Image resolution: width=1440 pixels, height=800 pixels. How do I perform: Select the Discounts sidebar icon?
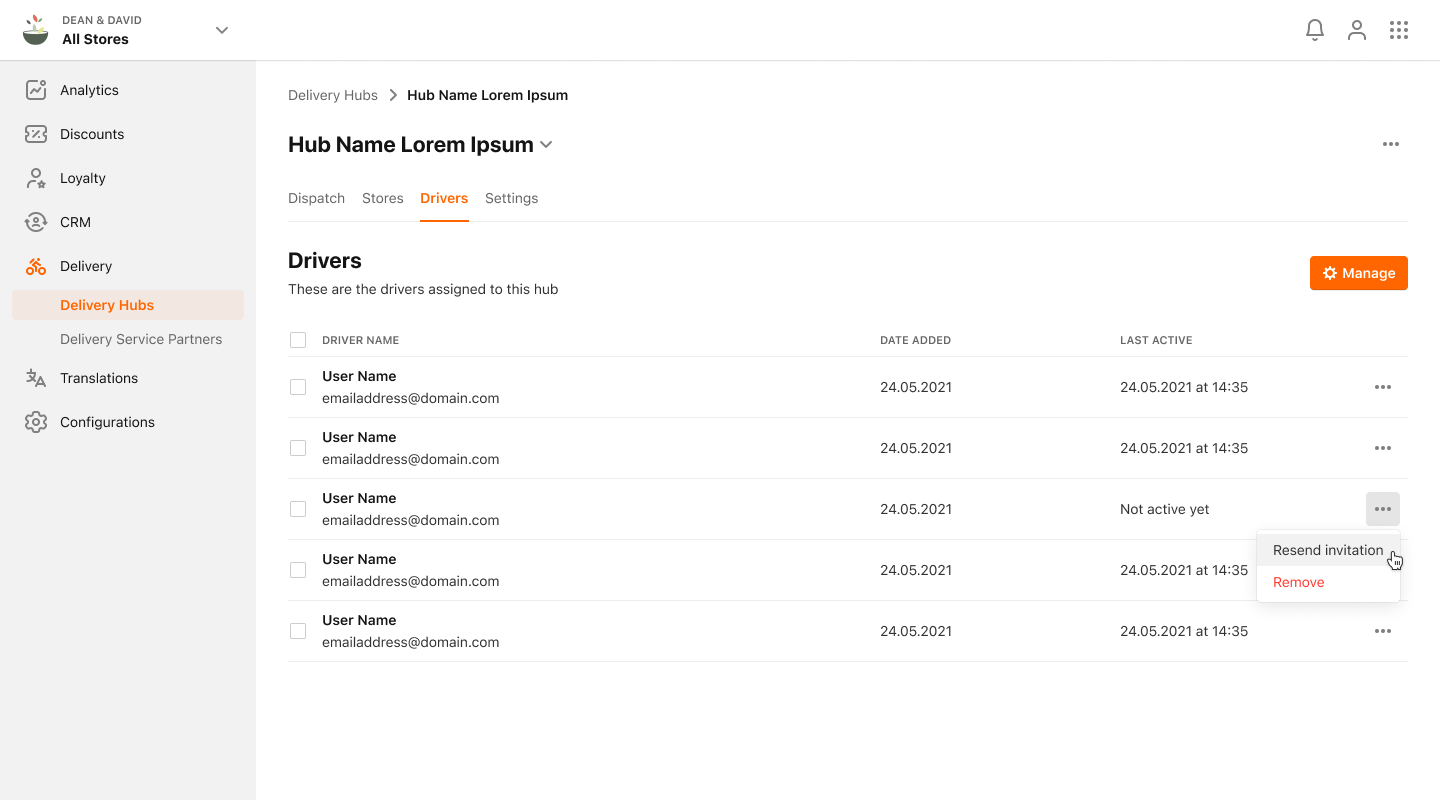pyautogui.click(x=36, y=133)
